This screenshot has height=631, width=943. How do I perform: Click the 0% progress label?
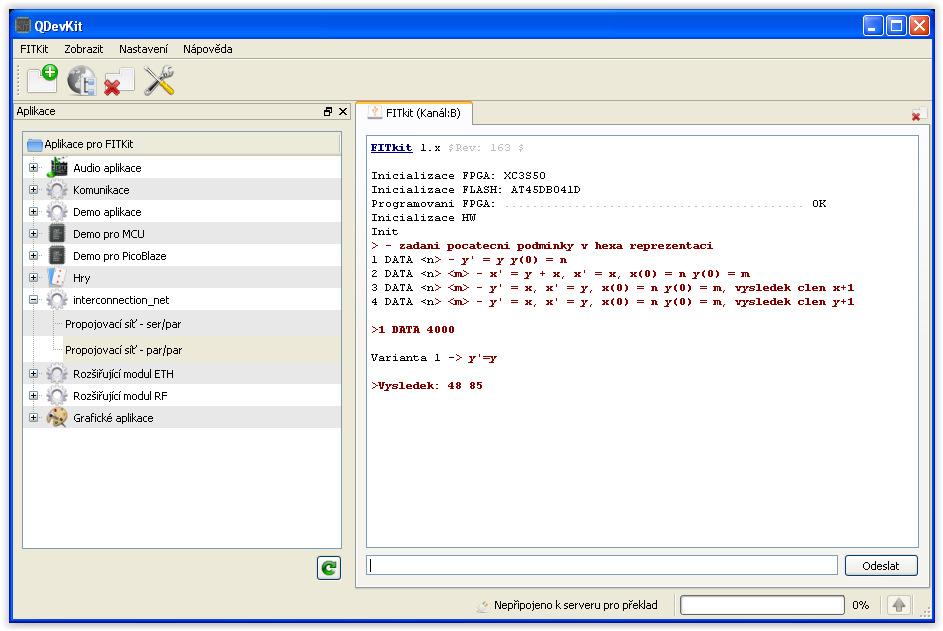[861, 605]
